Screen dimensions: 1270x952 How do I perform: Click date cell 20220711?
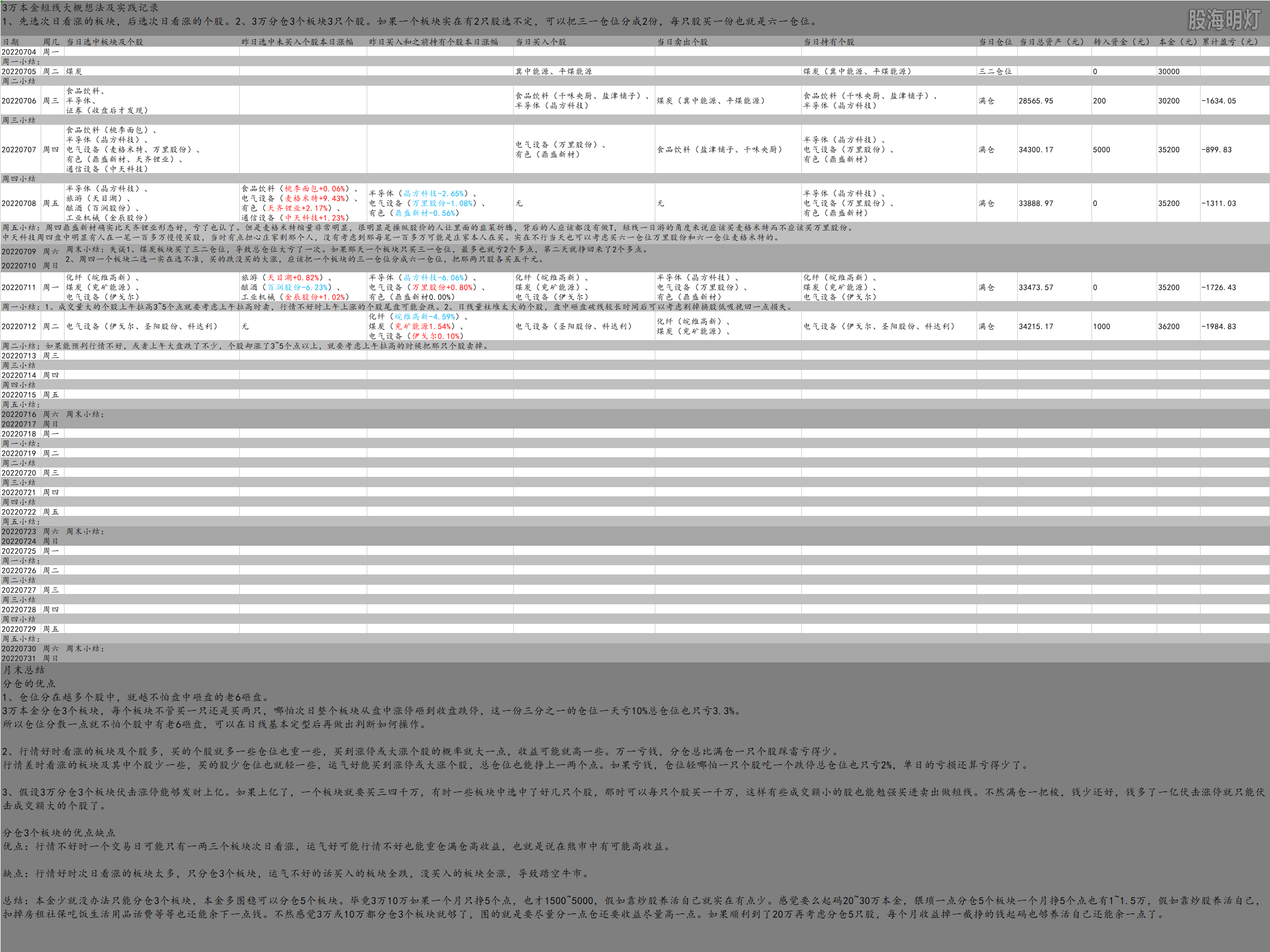tap(19, 287)
